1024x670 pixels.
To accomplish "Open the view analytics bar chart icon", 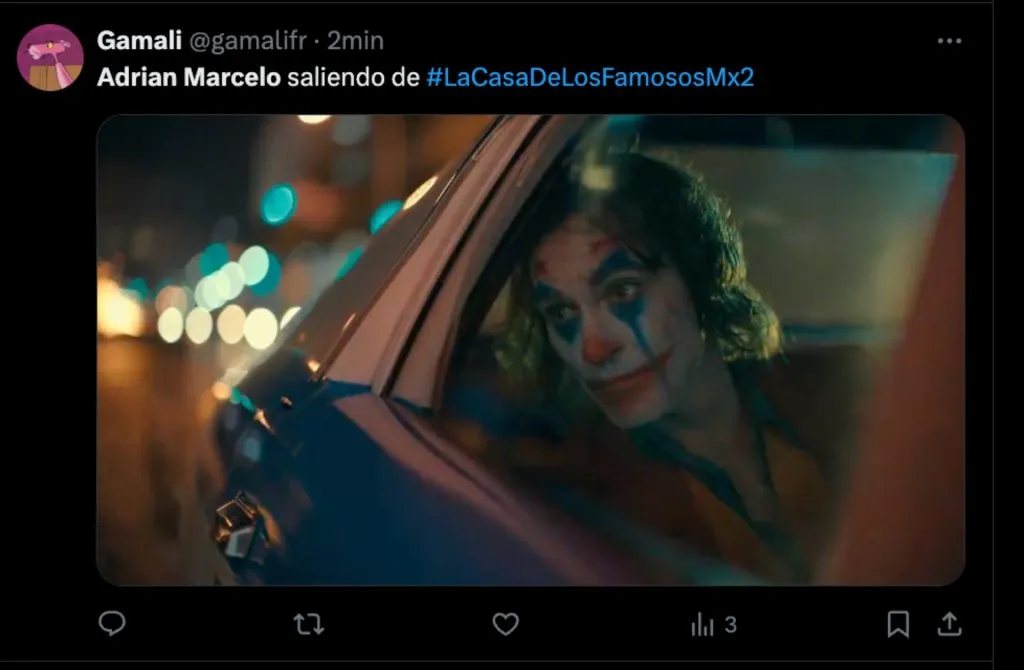I will (x=703, y=624).
